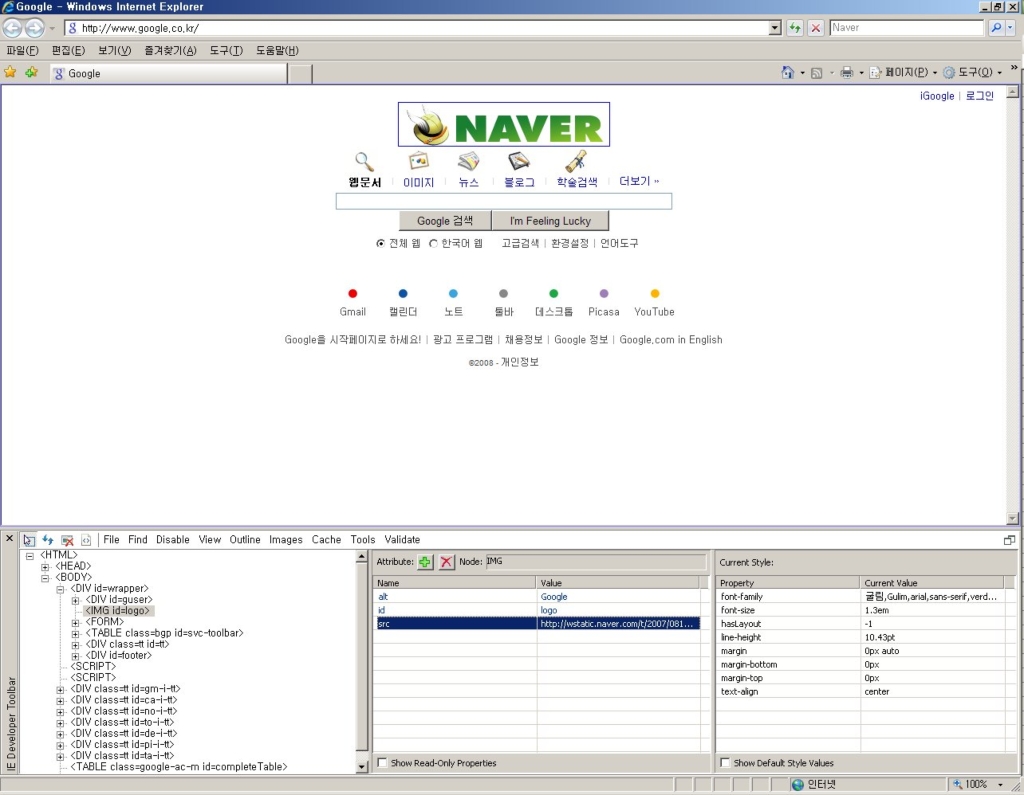
Task: Click the I'm Feeling Lucky button
Action: [551, 221]
